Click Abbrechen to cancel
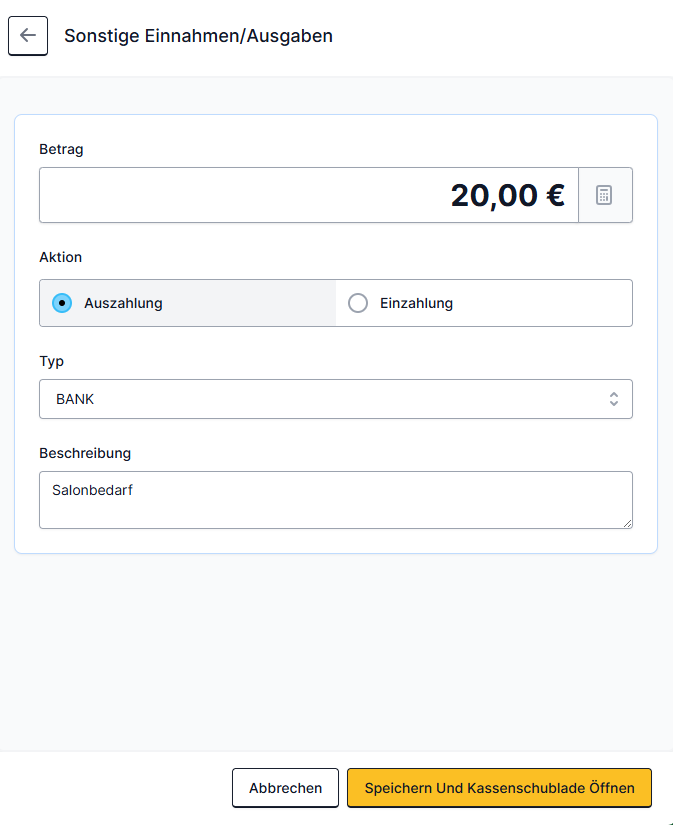The image size is (673, 825). 285,788
